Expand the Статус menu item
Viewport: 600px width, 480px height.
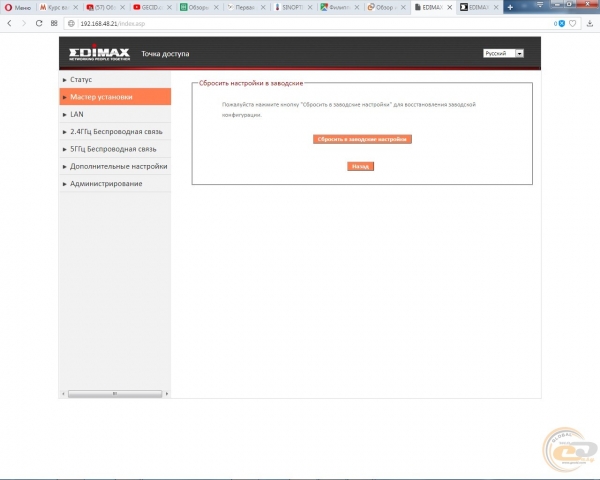(115, 80)
